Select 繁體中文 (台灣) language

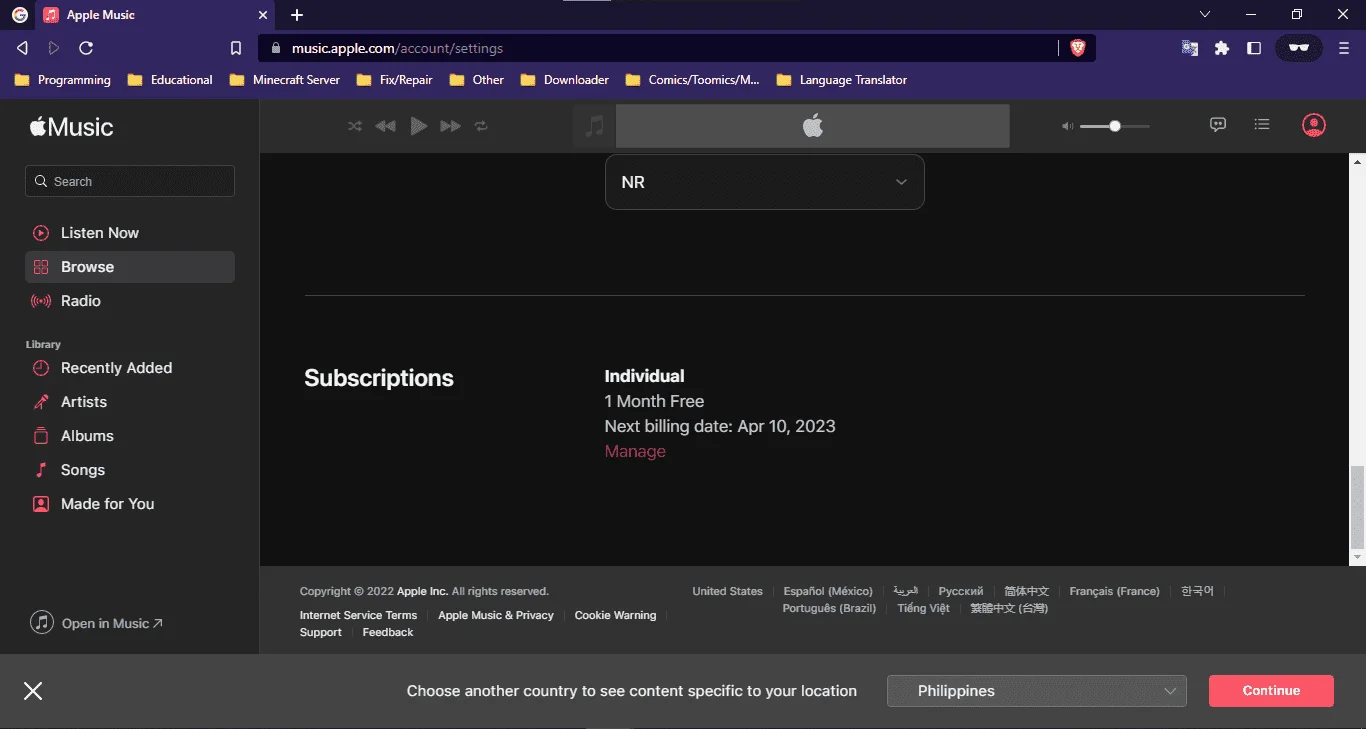1009,608
